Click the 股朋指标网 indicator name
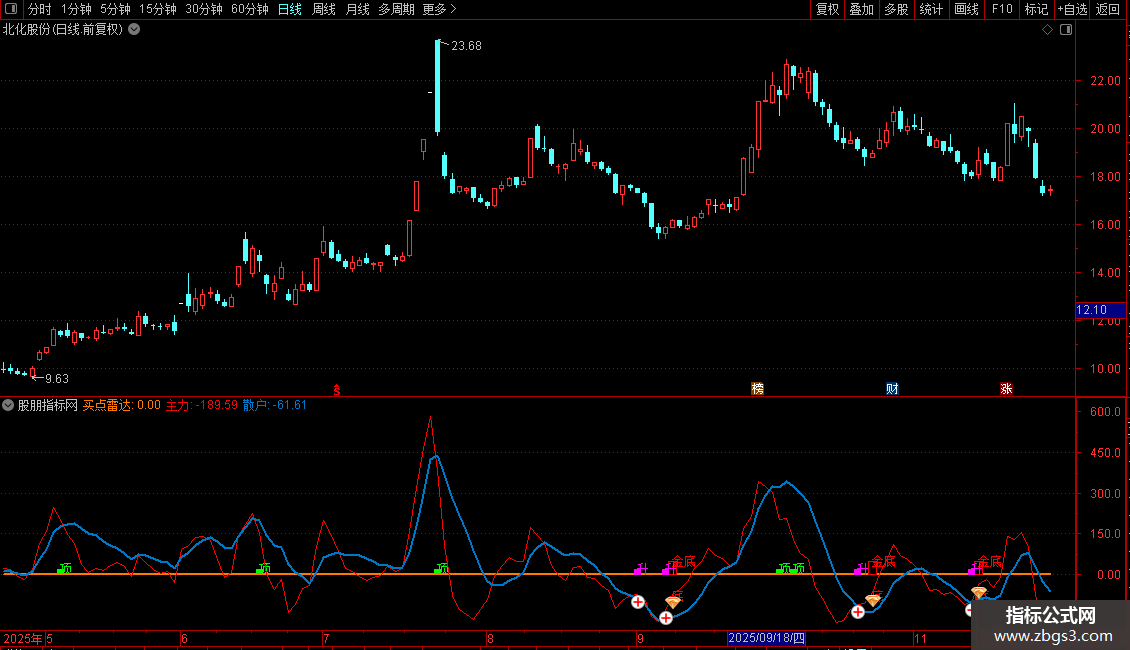Viewport: 1130px width, 650px height. (x=48, y=405)
